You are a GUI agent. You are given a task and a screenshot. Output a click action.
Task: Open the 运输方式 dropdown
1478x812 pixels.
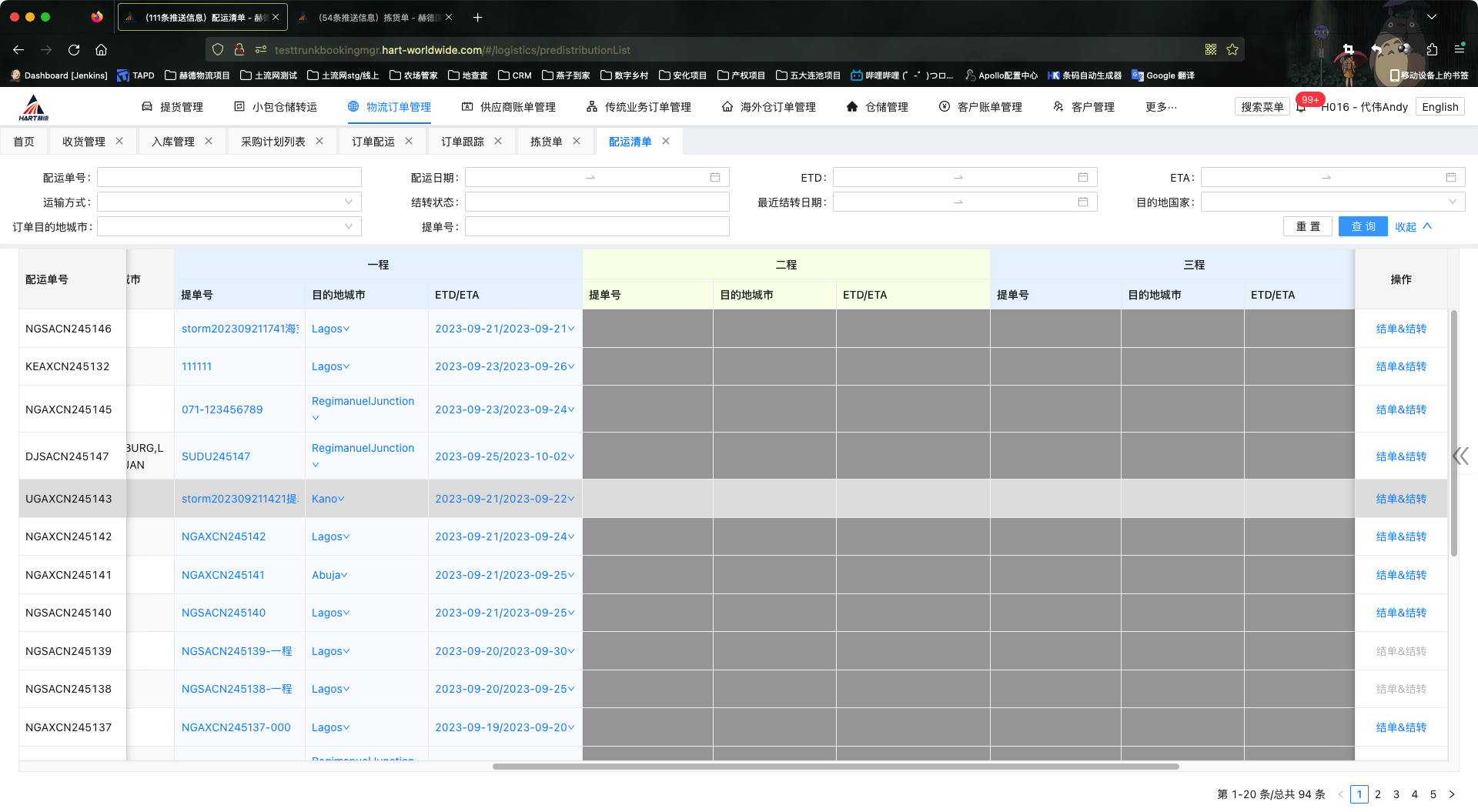tap(229, 202)
